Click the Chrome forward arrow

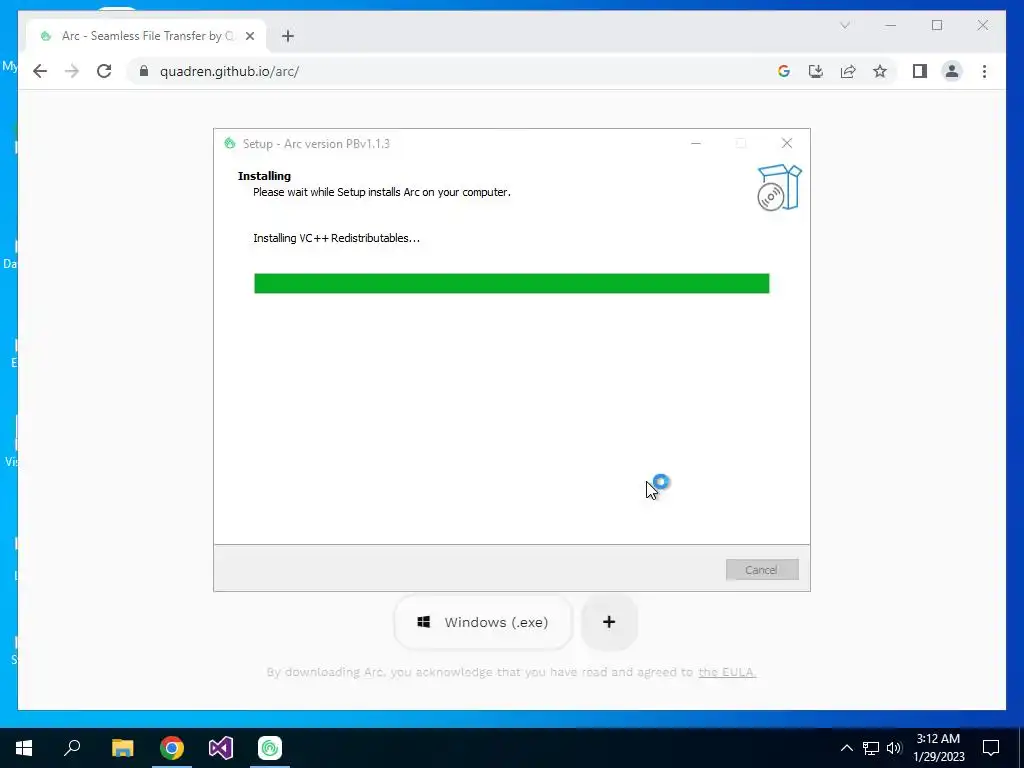tap(72, 71)
